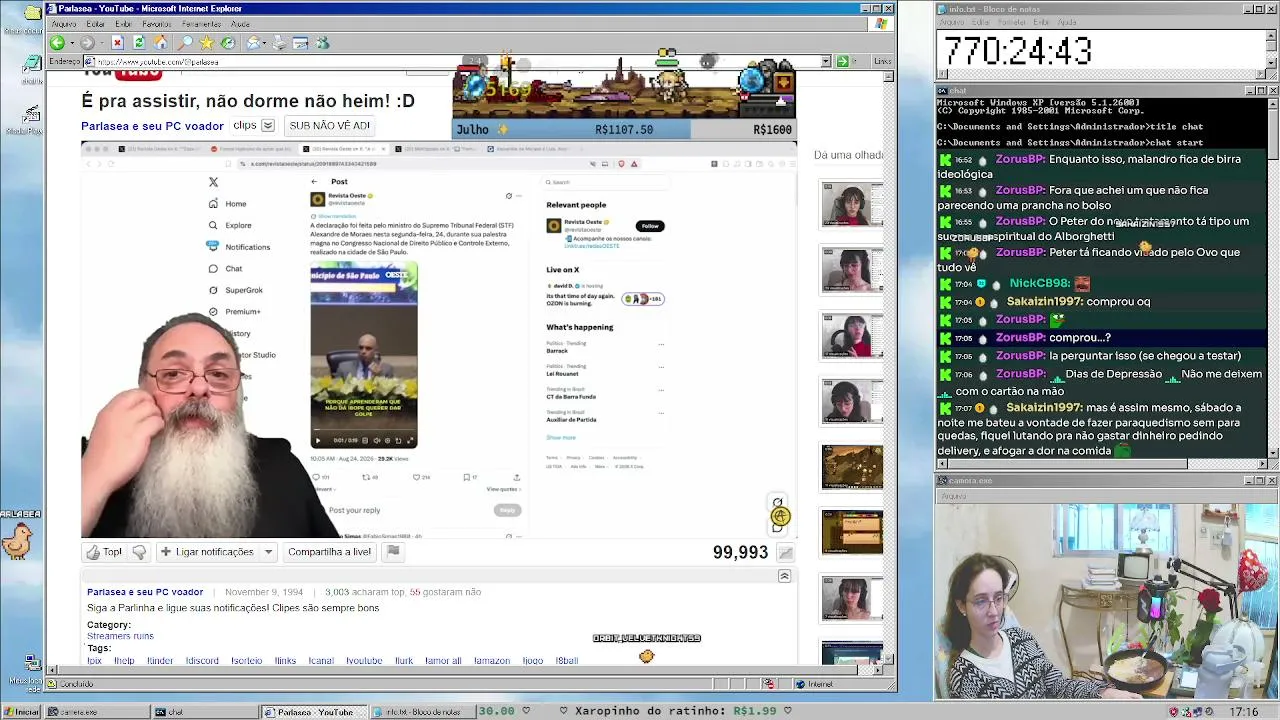Image resolution: width=1280 pixels, height=720 pixels.
Task: Click the Julho donation goal progress bar
Action: point(624,129)
